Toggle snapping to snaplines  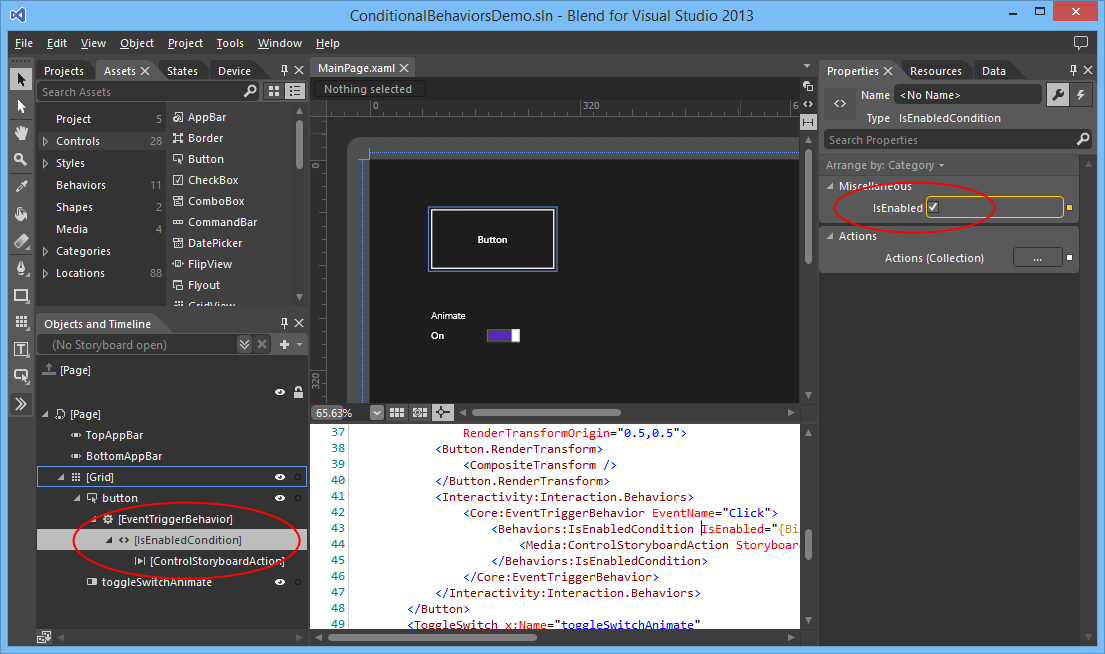[x=442, y=412]
